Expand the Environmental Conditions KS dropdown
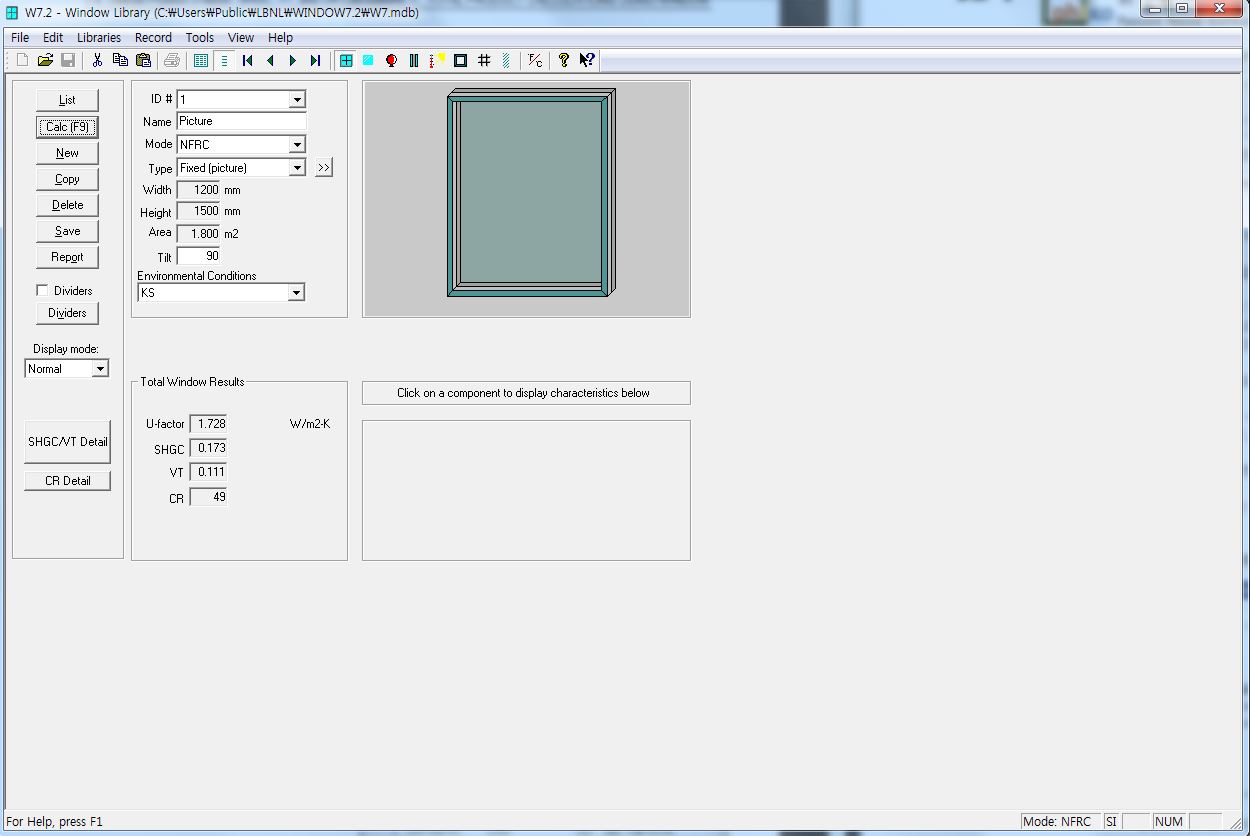The height and width of the screenshot is (836, 1250). [296, 293]
